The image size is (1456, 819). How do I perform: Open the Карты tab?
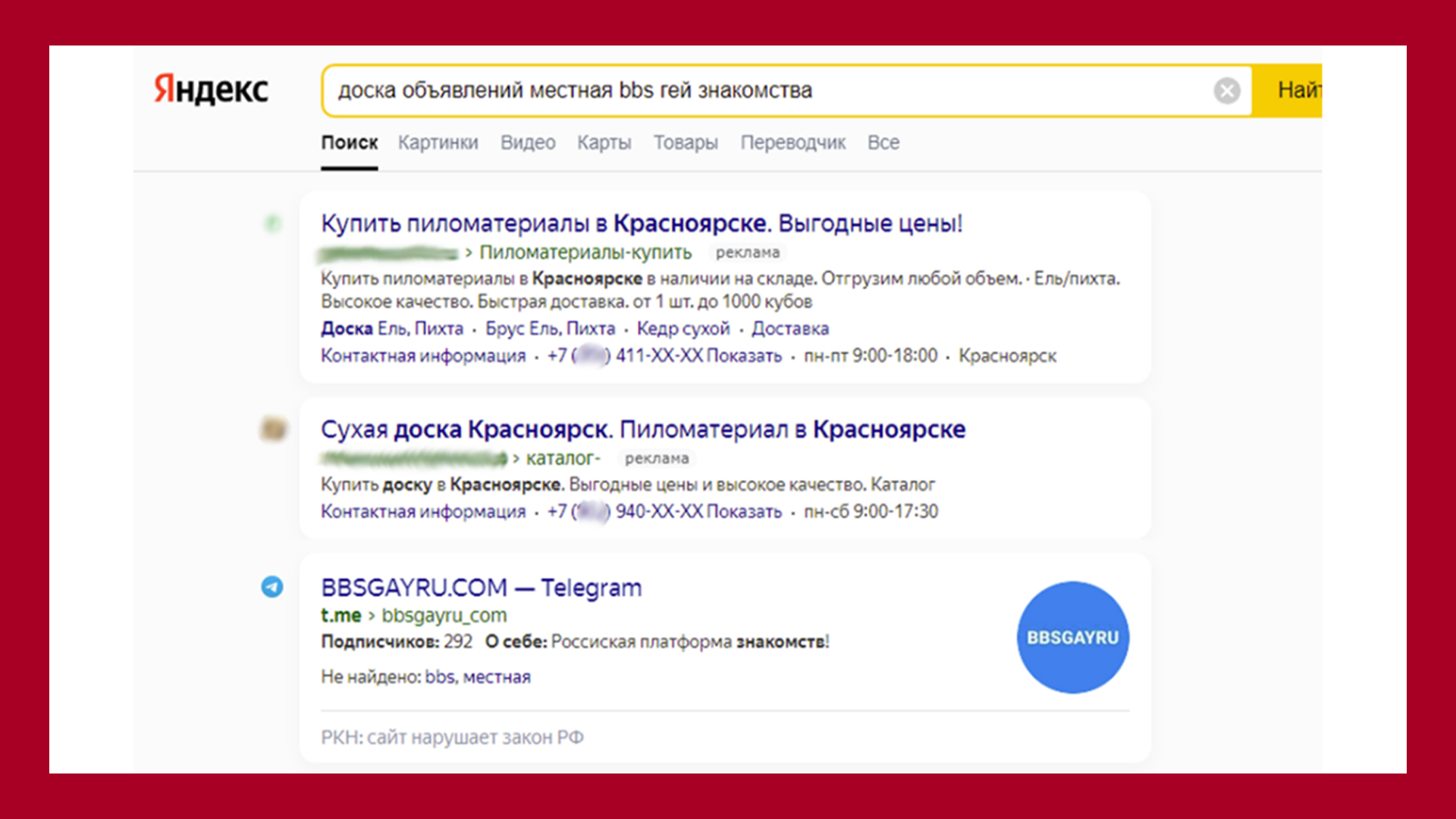pyautogui.click(x=604, y=143)
